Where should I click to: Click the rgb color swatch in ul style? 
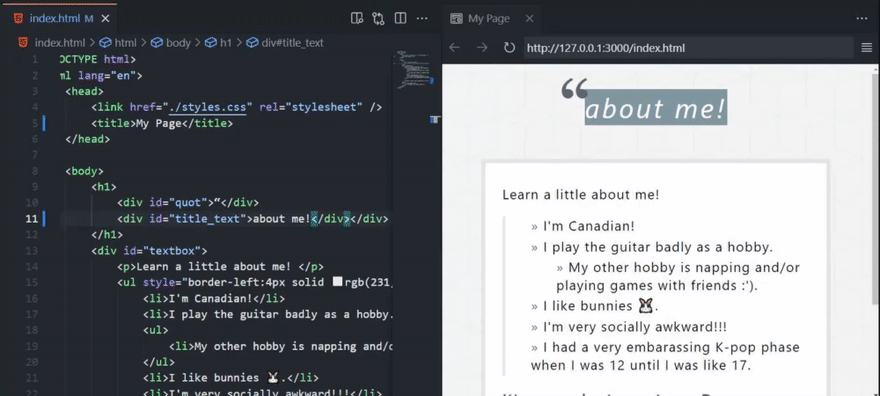point(337,282)
